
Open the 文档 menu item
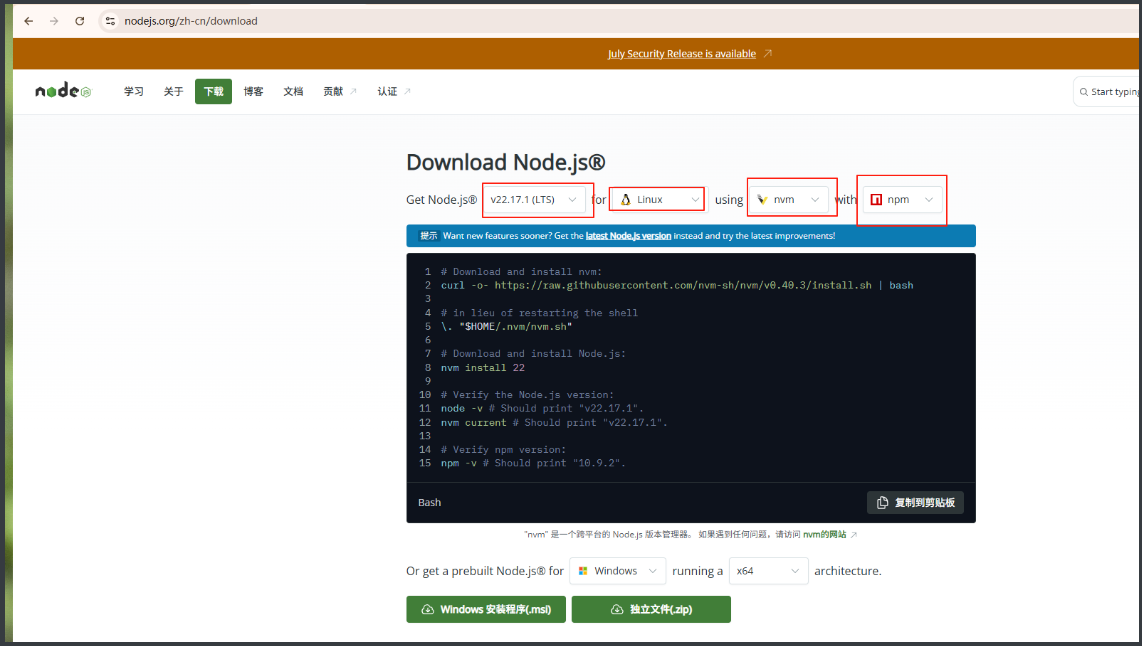pyautogui.click(x=294, y=91)
